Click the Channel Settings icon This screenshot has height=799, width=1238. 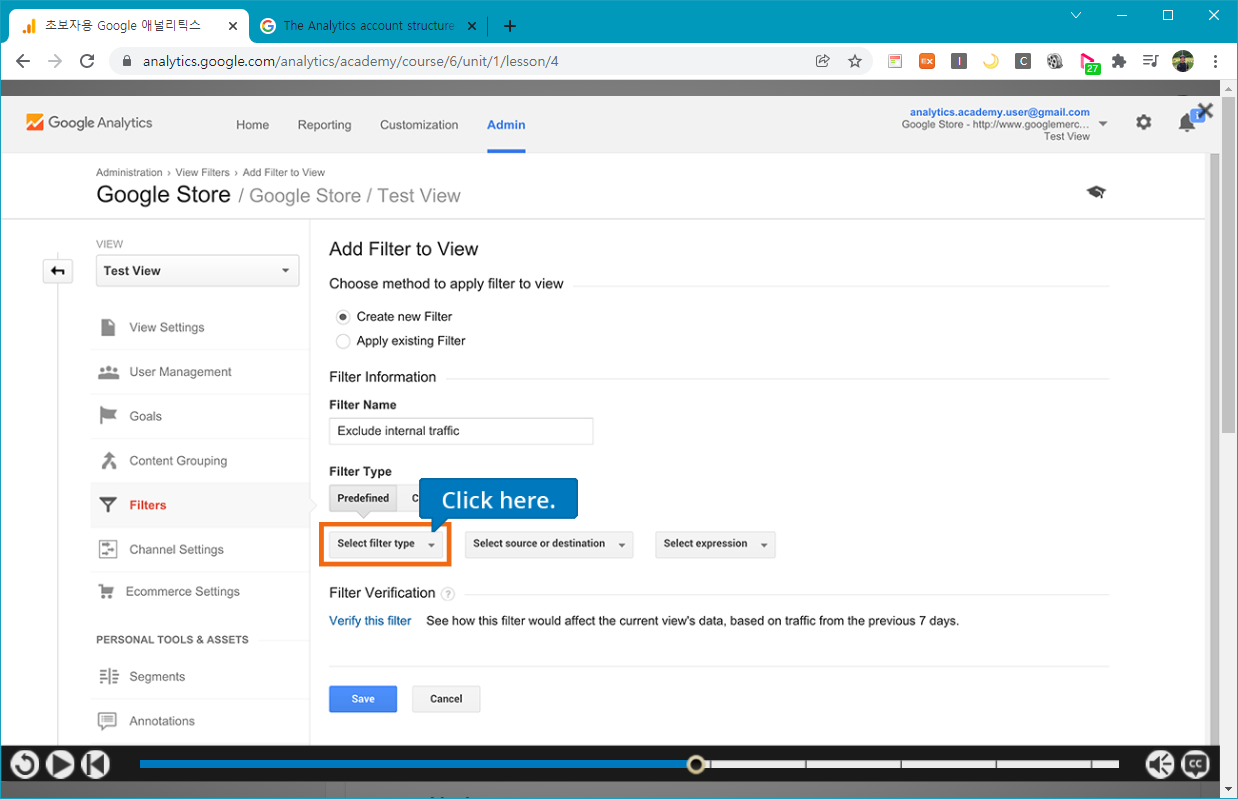108,549
